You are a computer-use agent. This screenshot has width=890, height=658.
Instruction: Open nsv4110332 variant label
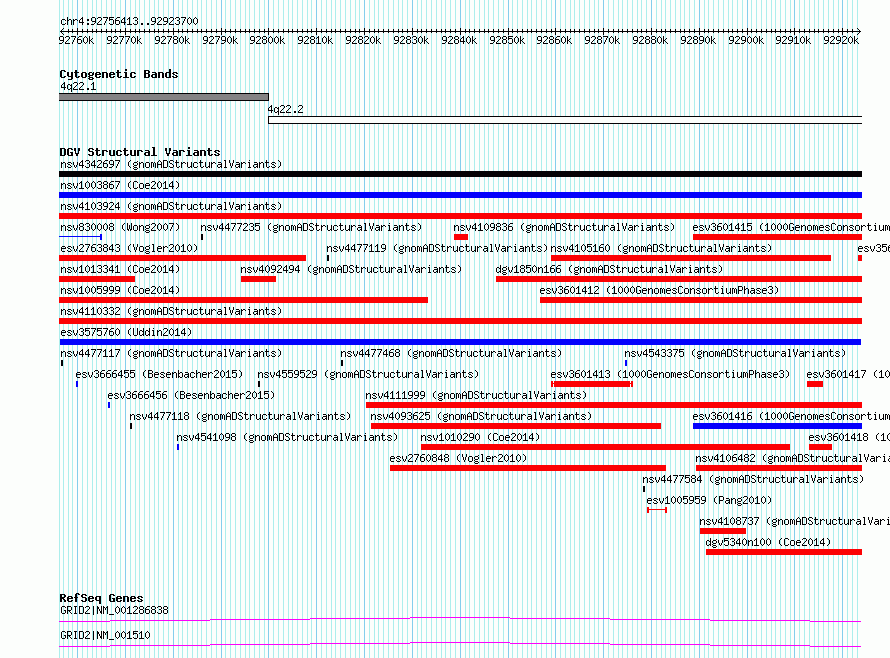click(x=171, y=311)
